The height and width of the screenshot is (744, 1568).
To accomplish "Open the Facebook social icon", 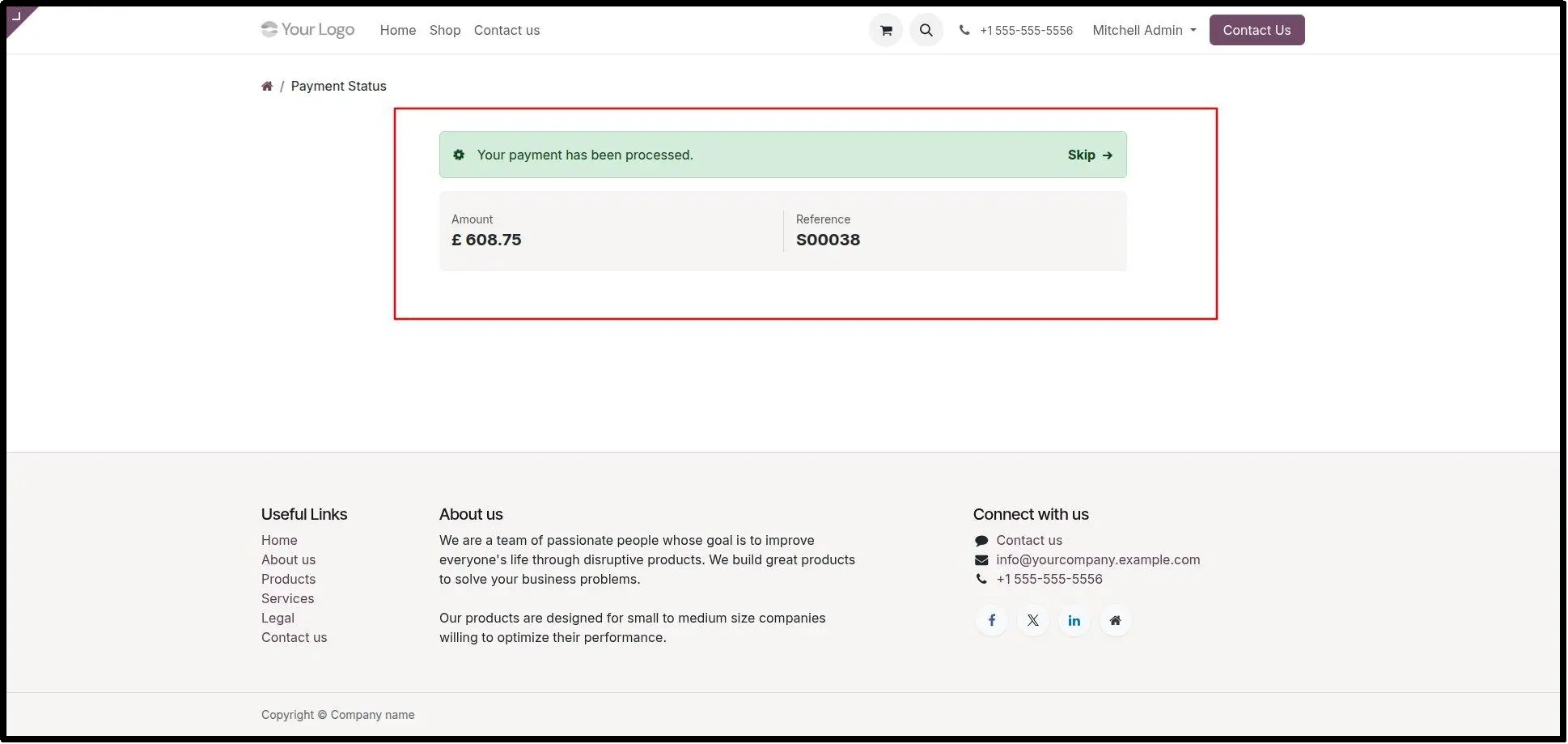I will pyautogui.click(x=992, y=621).
